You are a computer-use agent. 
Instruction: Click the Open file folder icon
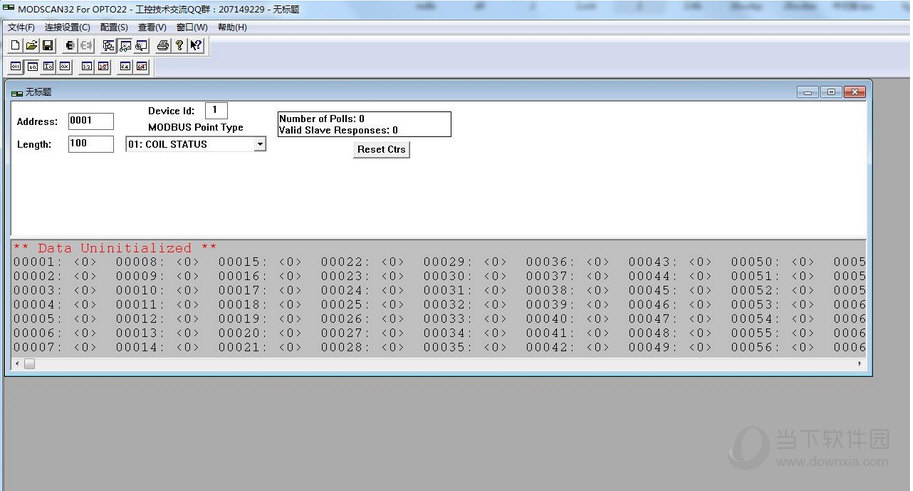point(31,46)
